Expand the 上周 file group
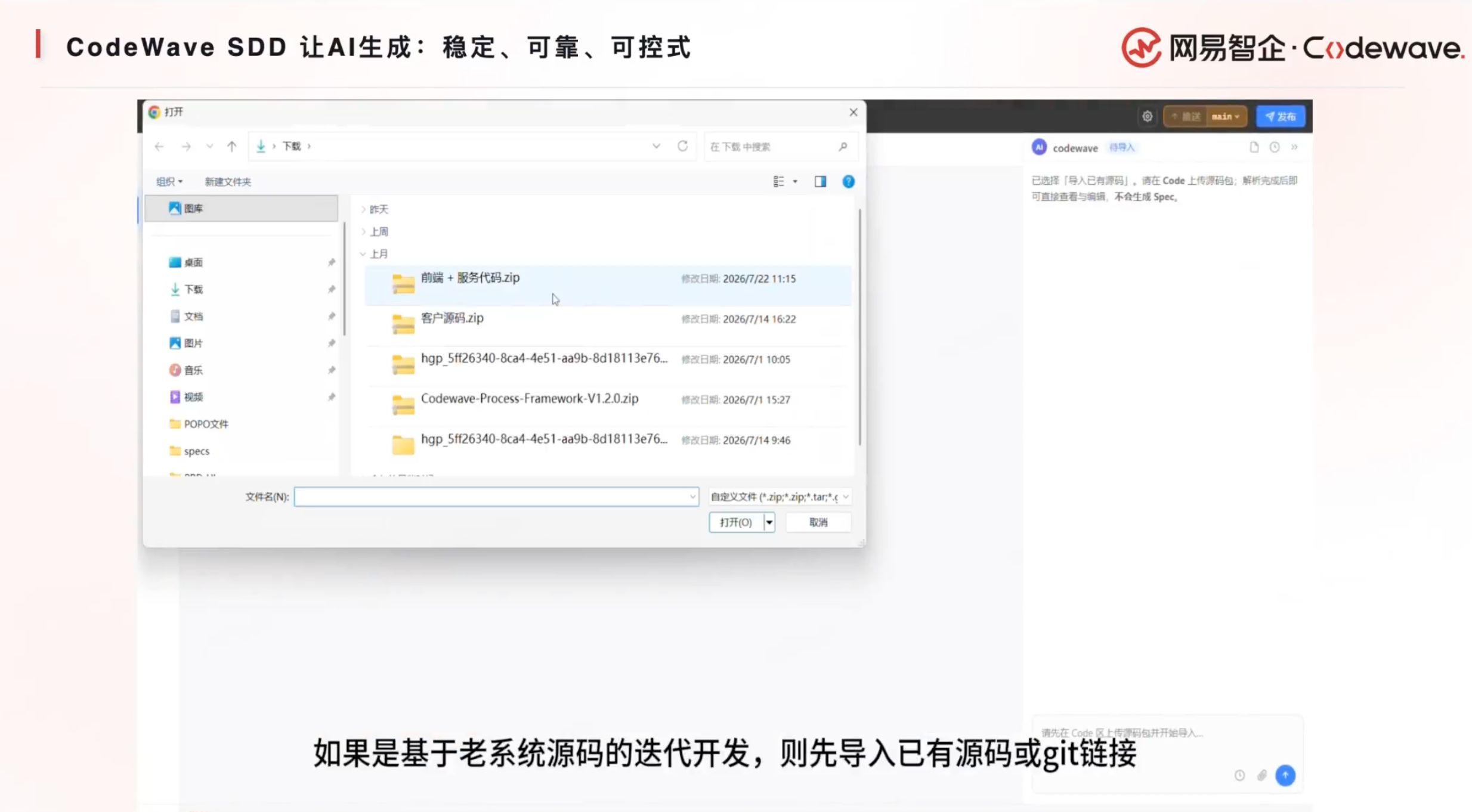The width and height of the screenshot is (1472, 812). 363,231
